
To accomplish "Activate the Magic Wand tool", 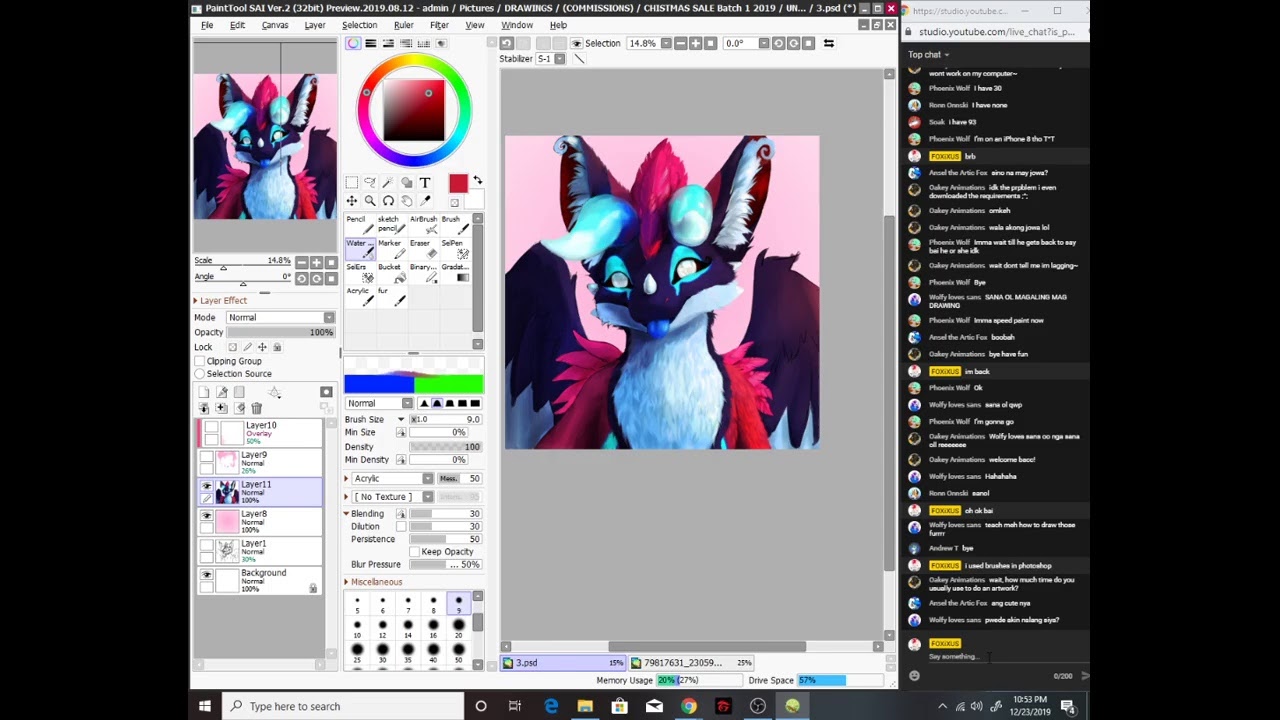I will point(388,183).
